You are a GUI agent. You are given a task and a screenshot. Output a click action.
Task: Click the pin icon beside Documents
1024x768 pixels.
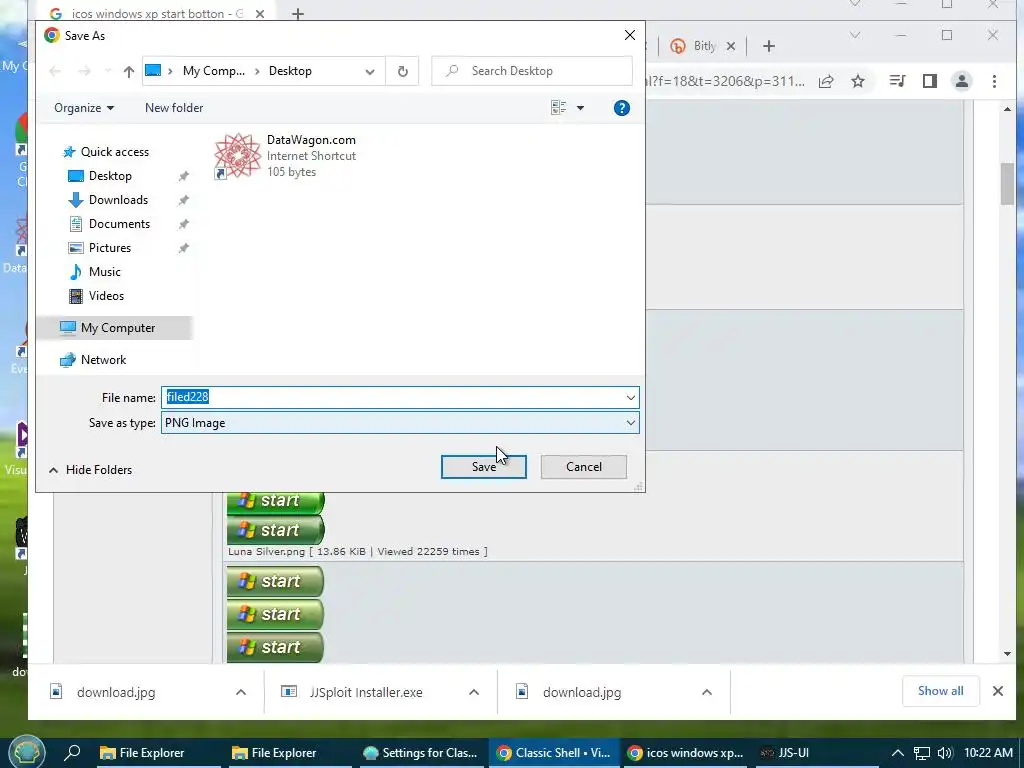point(184,225)
